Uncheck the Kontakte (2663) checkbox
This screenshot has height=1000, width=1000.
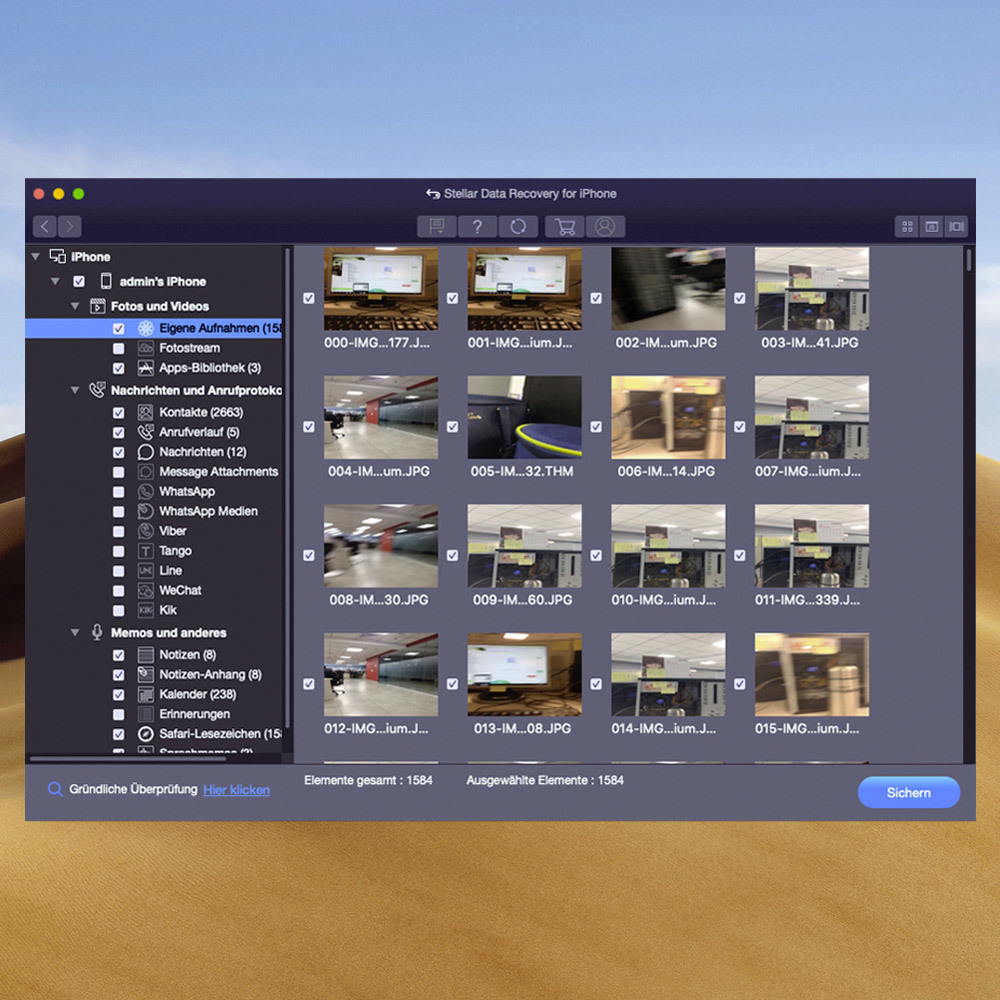pos(119,413)
